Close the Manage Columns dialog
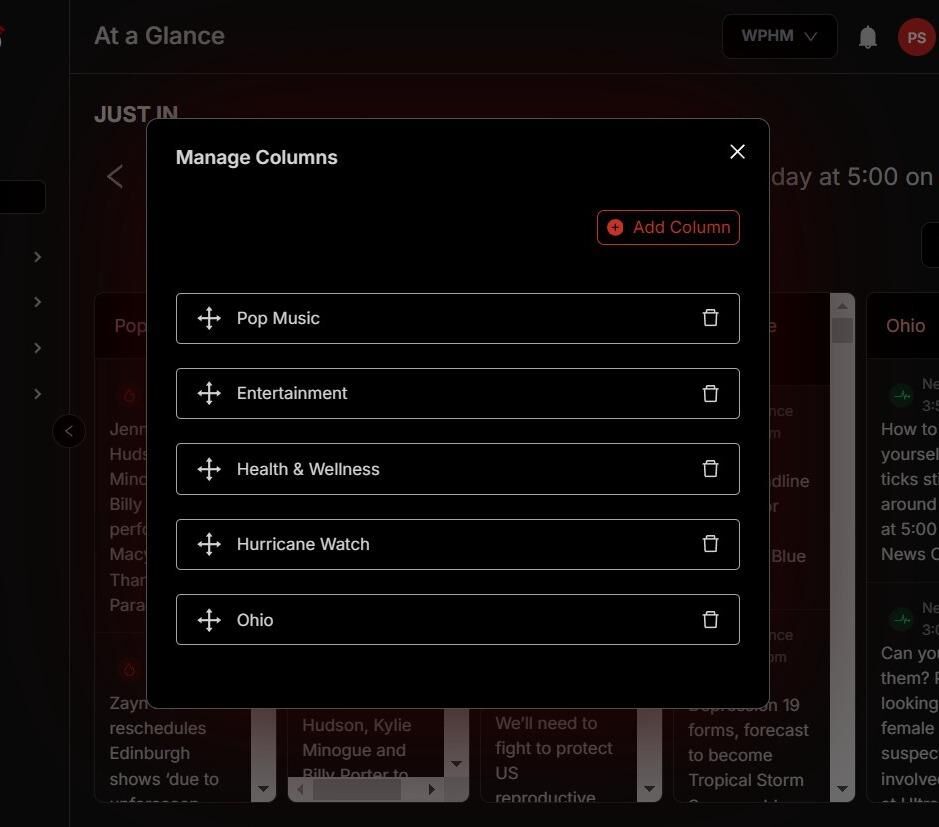This screenshot has height=827, width=939. coord(737,152)
